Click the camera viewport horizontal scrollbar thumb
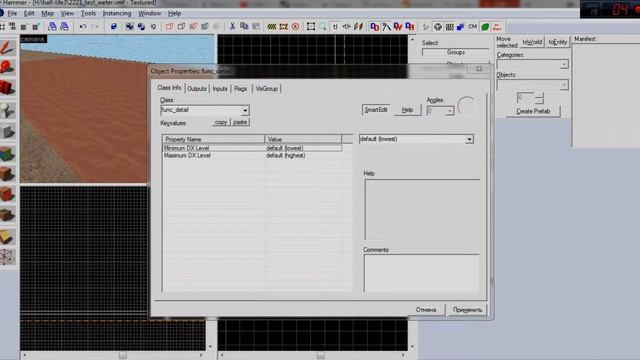Viewport: 640px width, 360px height. coord(122,356)
